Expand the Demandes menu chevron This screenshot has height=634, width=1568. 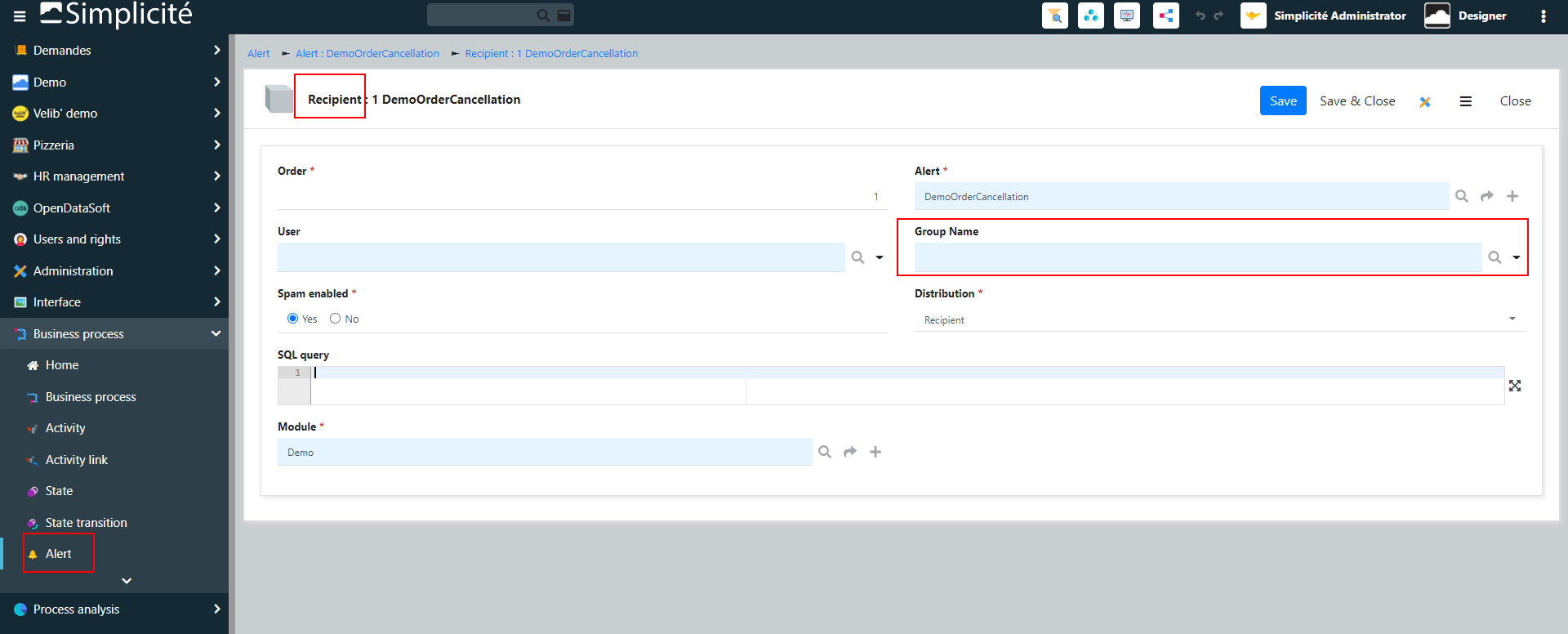coord(216,51)
